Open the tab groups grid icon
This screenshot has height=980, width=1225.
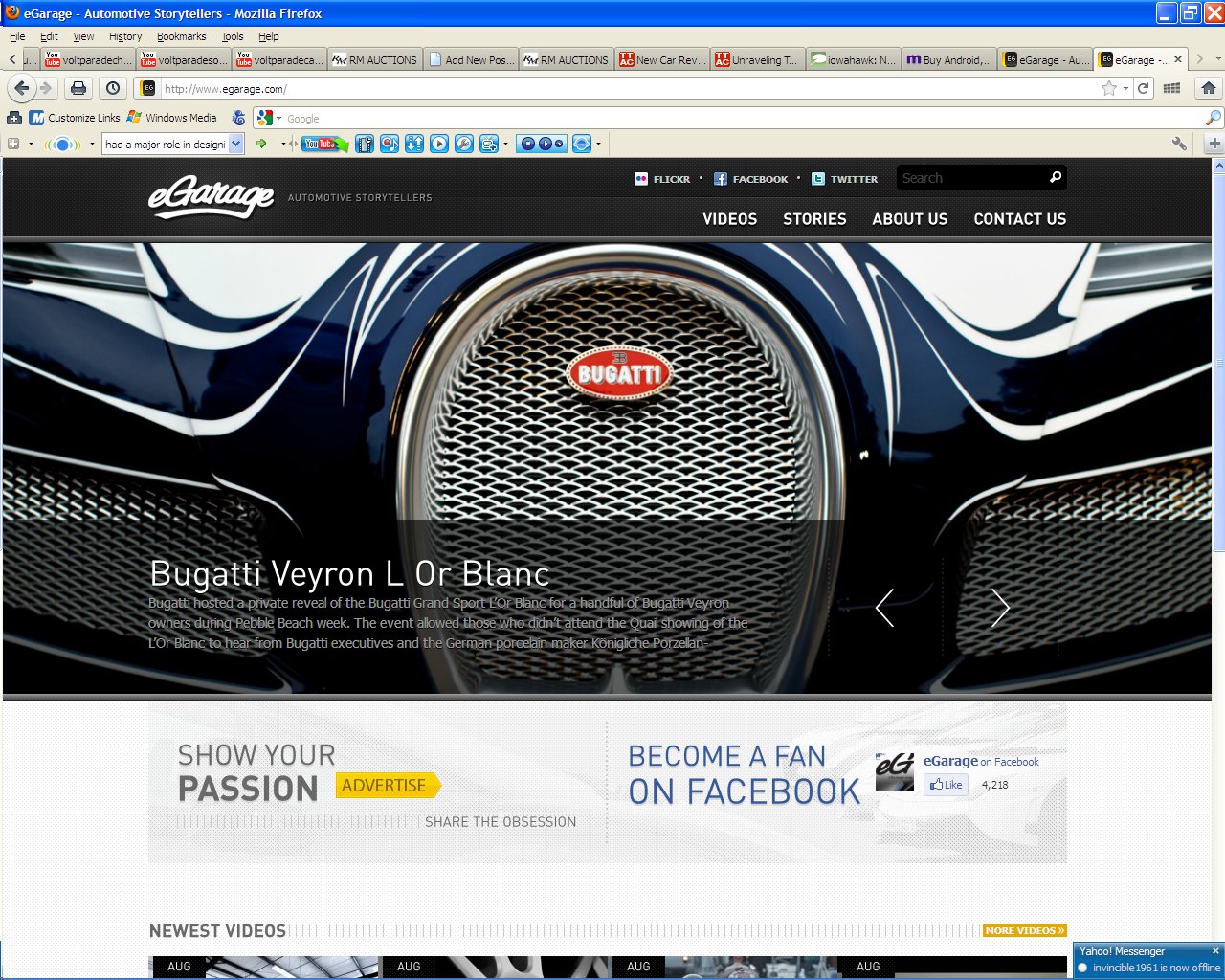pyautogui.click(x=1171, y=88)
